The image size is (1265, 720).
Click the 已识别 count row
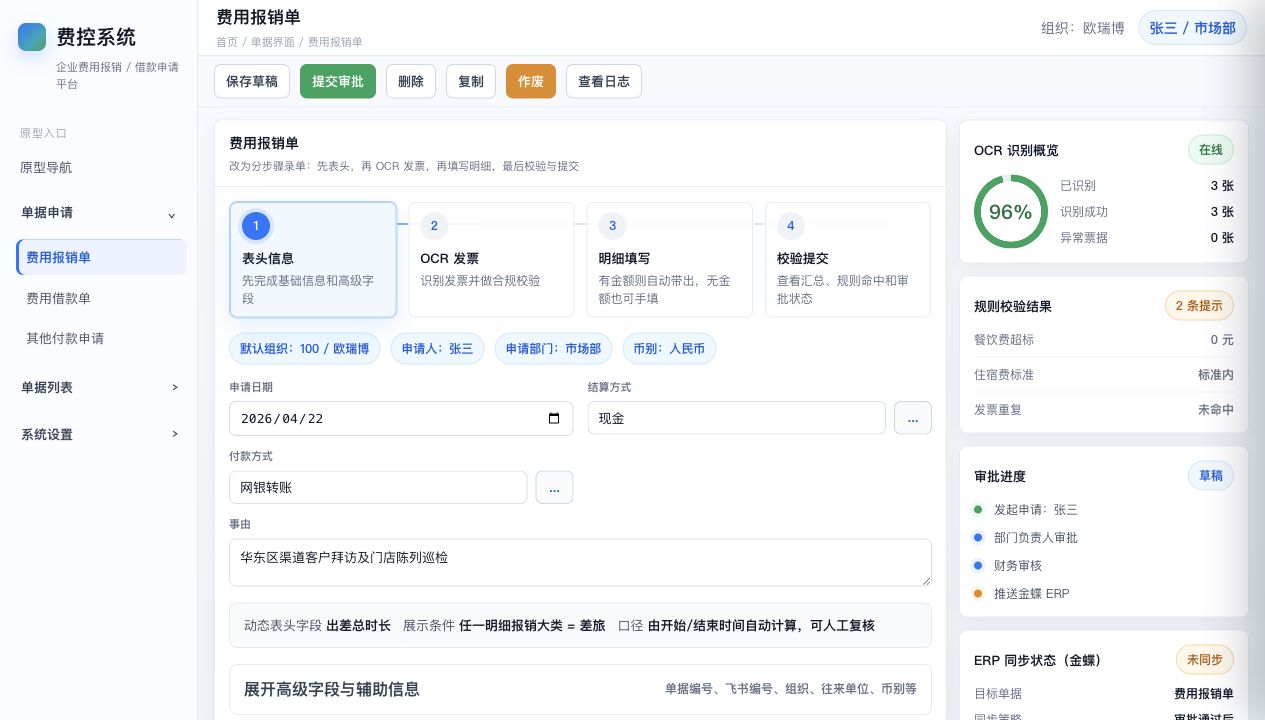coord(1147,185)
